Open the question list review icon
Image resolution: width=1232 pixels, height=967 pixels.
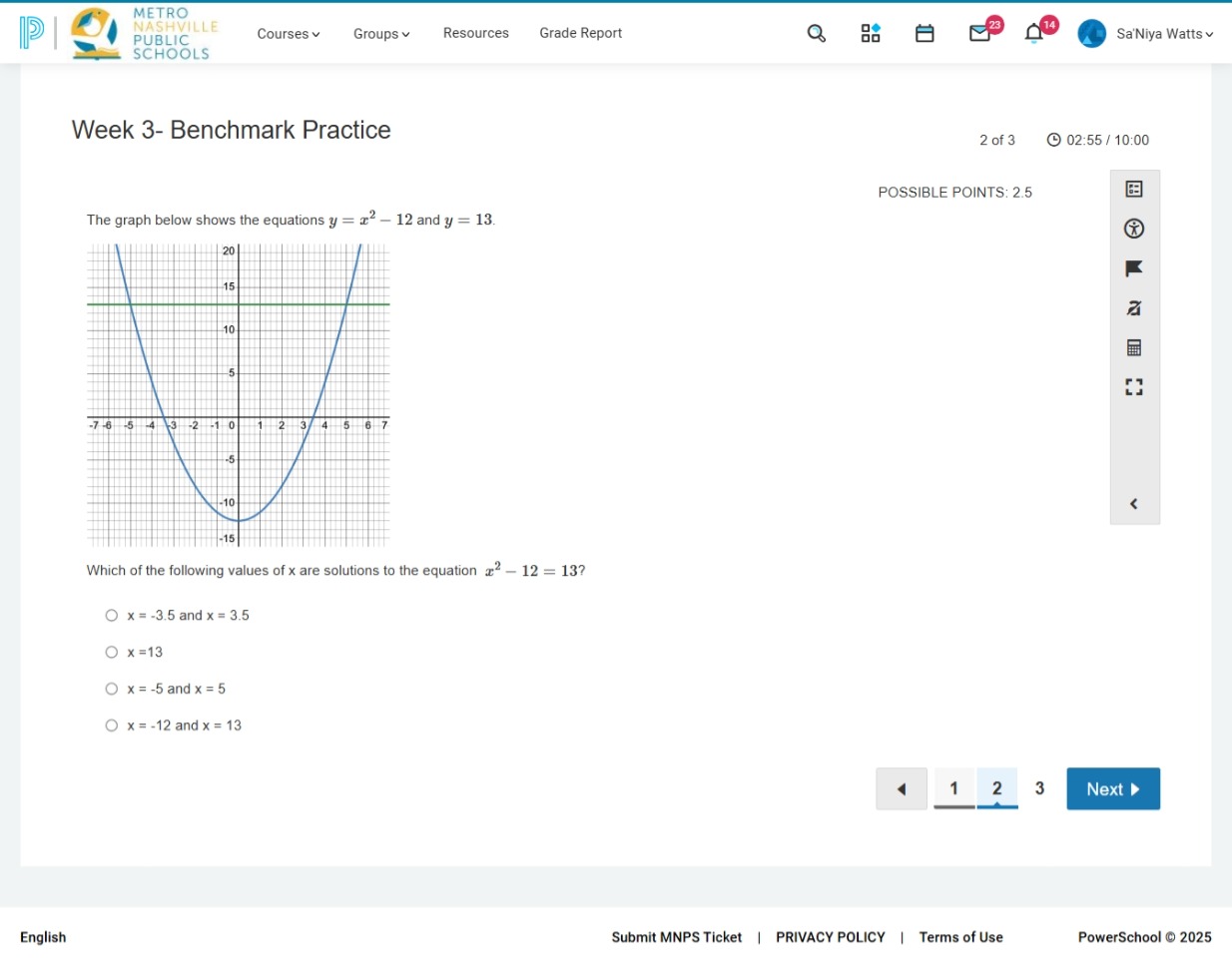tap(1134, 189)
